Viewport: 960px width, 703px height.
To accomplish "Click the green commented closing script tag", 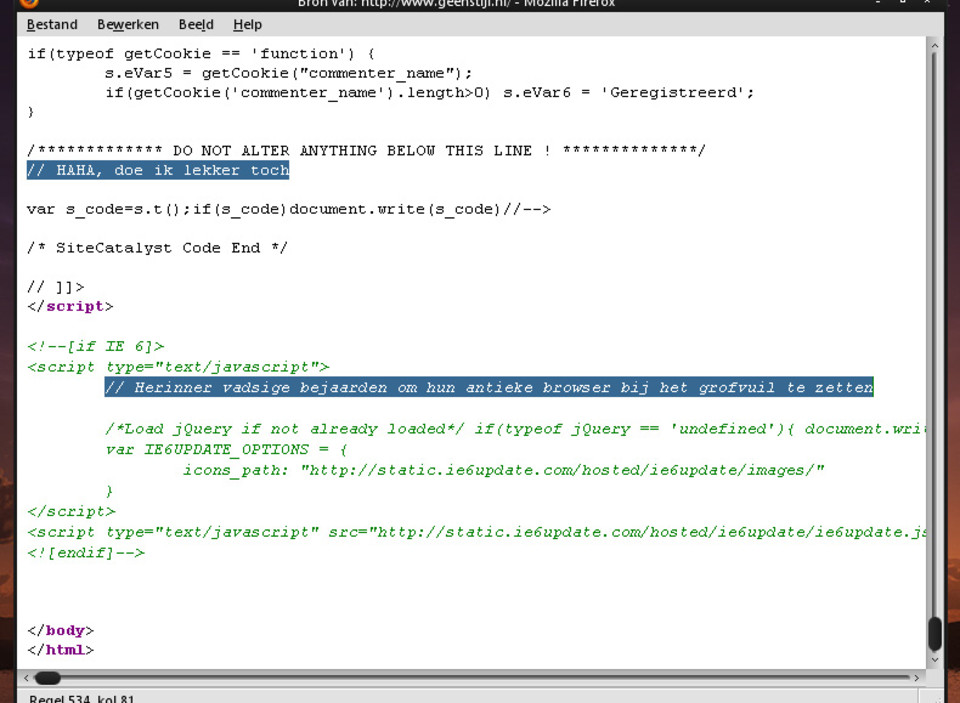I will click(x=72, y=511).
